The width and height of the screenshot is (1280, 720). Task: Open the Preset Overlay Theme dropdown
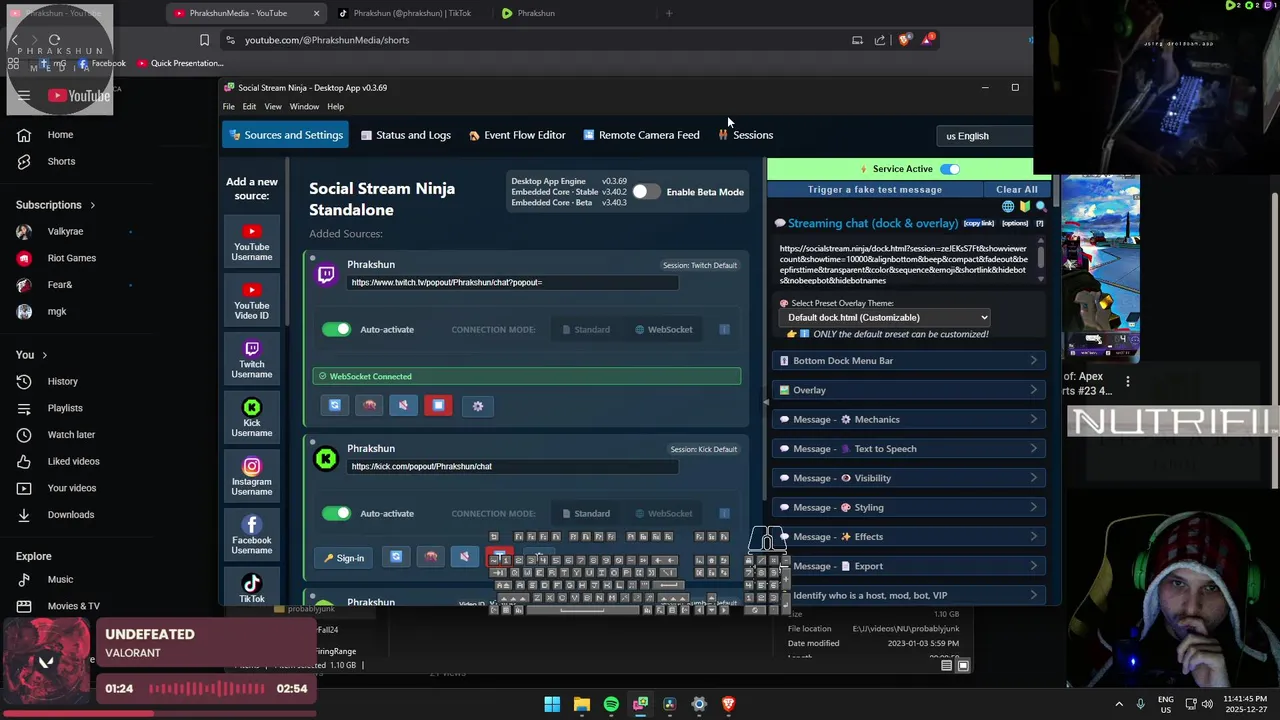(887, 318)
